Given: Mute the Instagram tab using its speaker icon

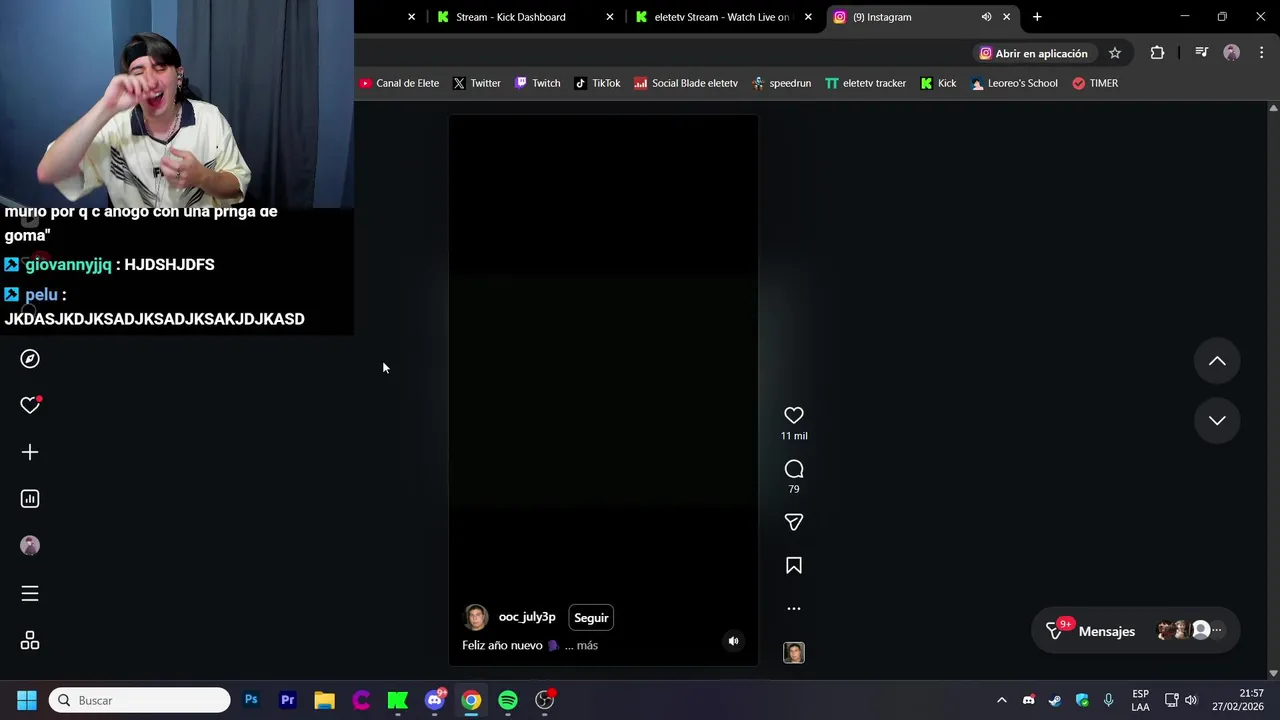Looking at the screenshot, I should click(986, 17).
